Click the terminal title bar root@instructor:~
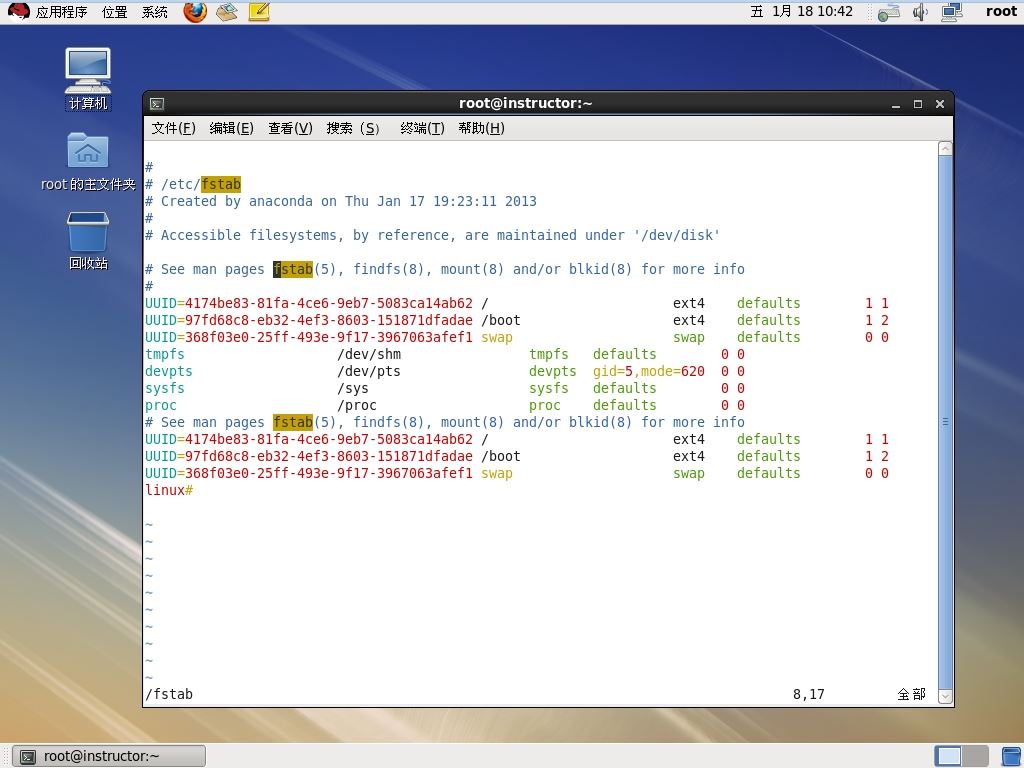This screenshot has width=1024, height=768. tap(526, 103)
